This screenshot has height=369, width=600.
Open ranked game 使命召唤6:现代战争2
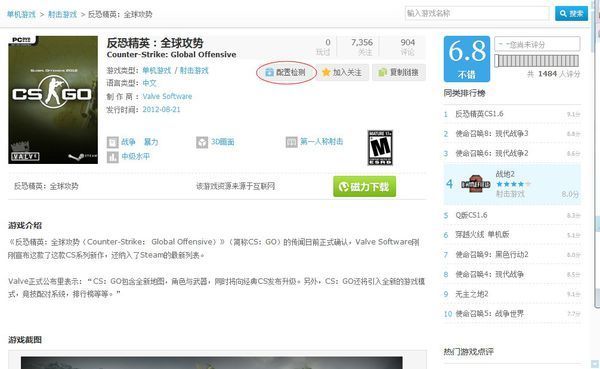[492, 153]
